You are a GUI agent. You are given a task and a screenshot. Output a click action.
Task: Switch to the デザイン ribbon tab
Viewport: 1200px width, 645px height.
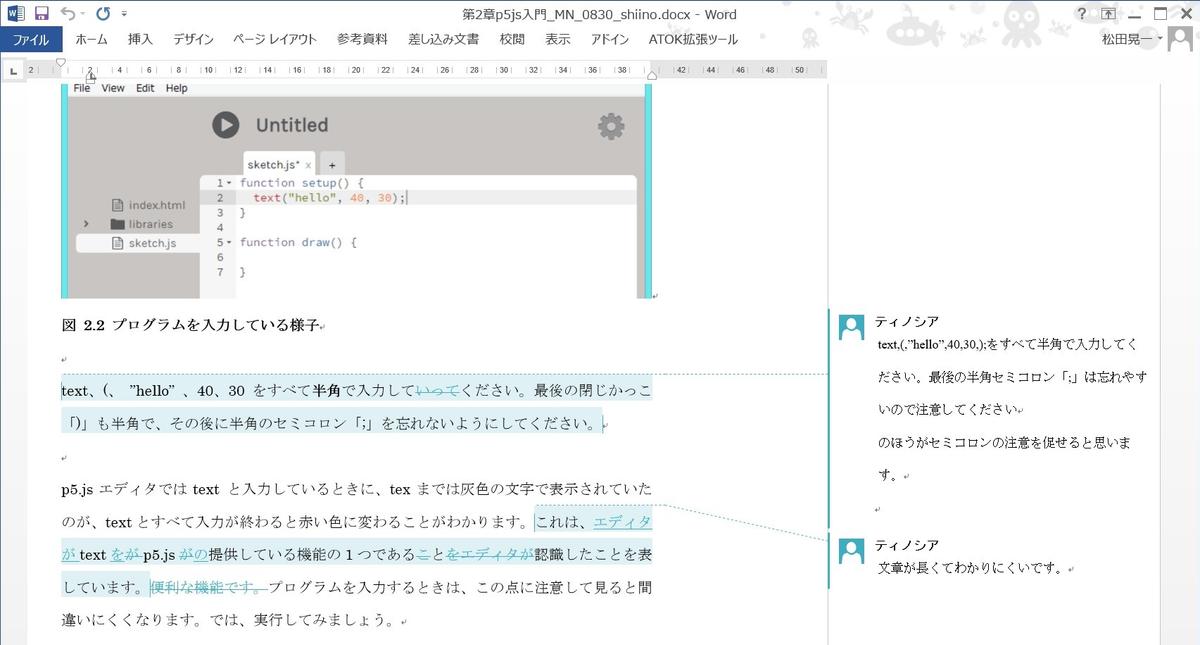point(193,40)
